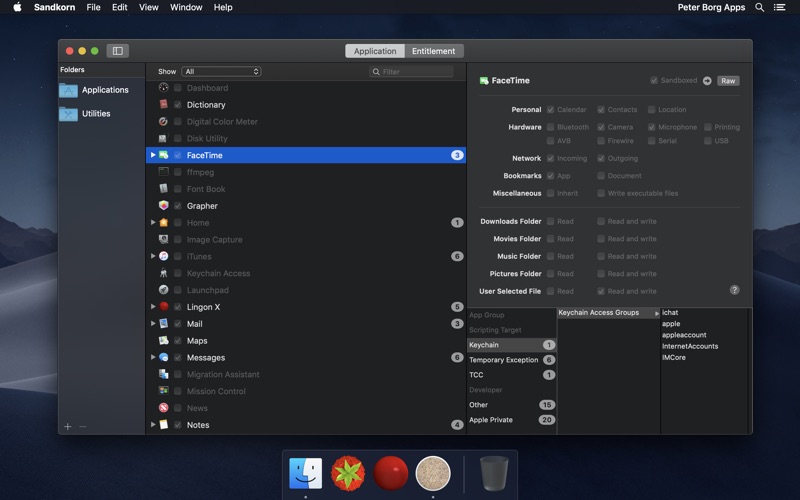
Task: Open help with the question mark icon
Action: point(734,290)
